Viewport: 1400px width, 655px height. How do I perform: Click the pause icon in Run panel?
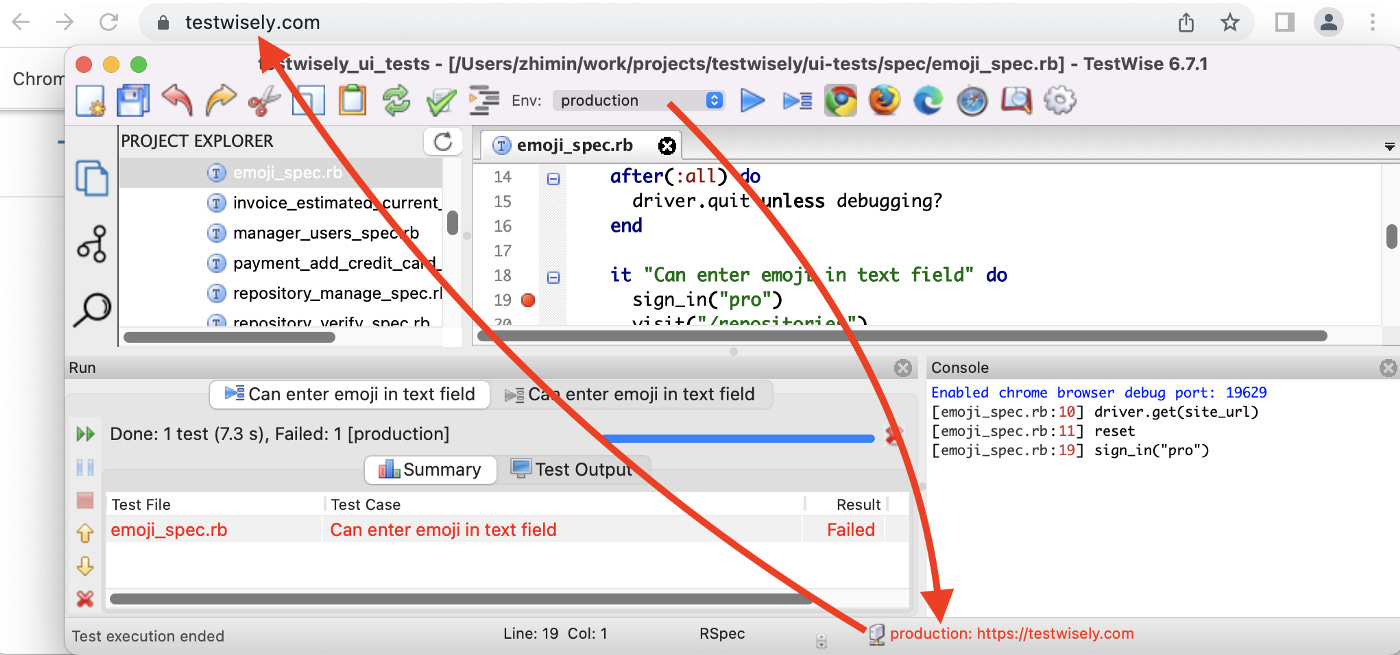(85, 467)
